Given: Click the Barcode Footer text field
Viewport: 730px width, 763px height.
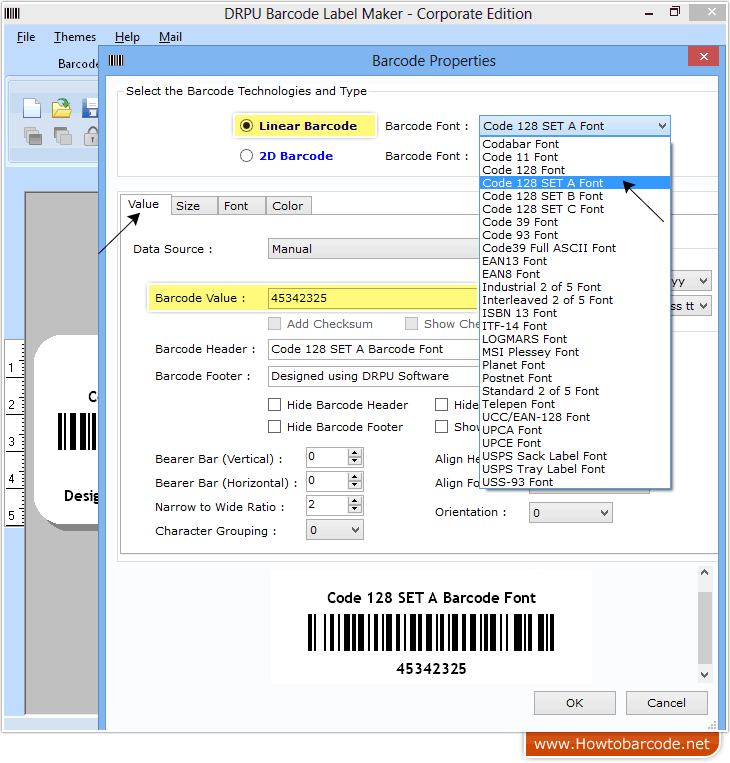Looking at the screenshot, I should (x=373, y=376).
